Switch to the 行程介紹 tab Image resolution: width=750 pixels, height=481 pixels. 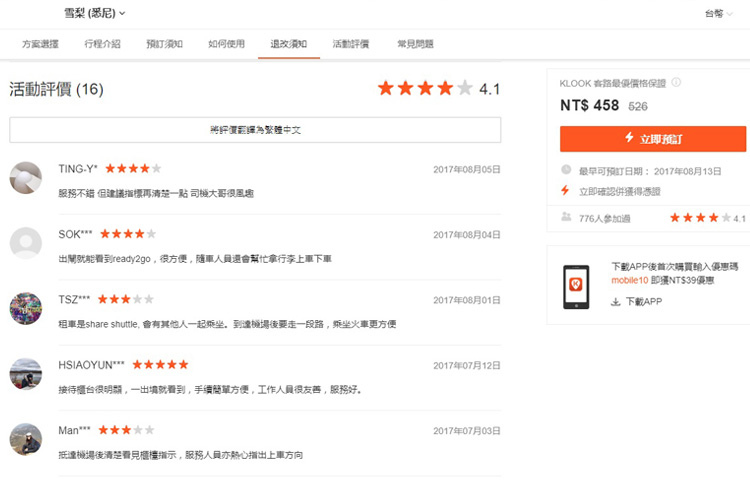[102, 44]
